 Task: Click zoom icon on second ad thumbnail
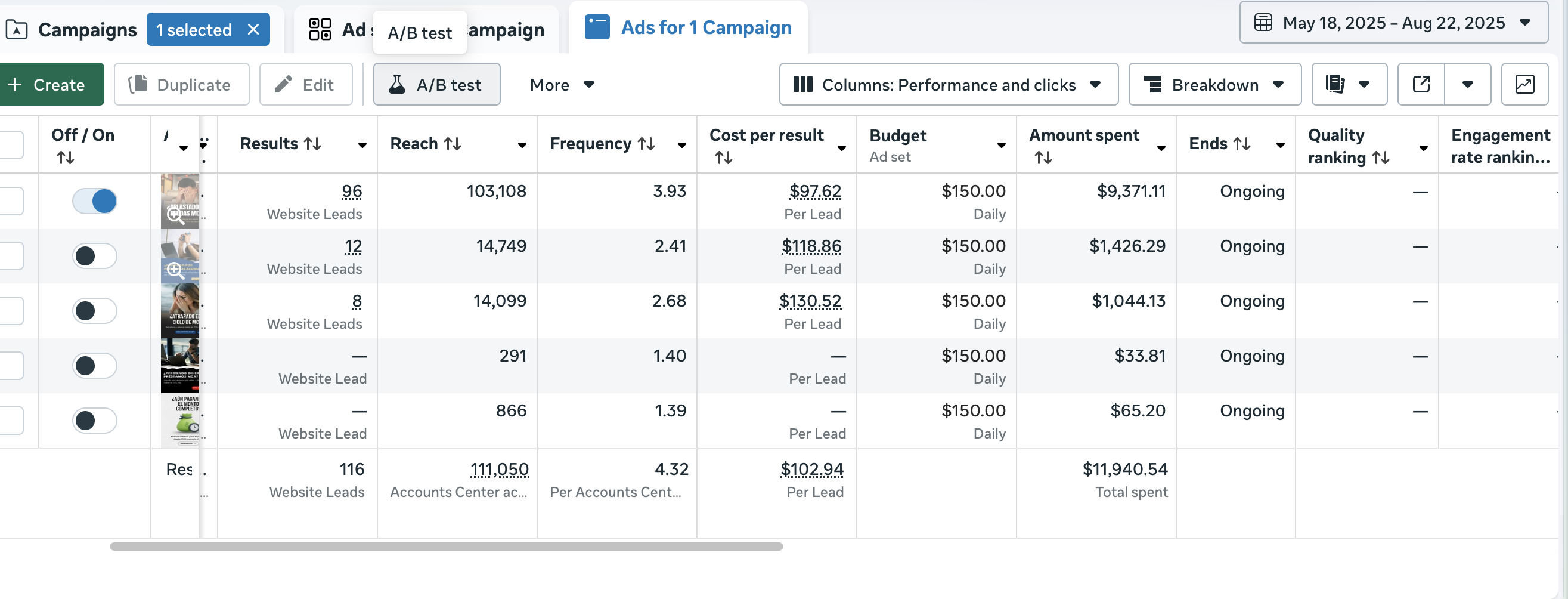pyautogui.click(x=175, y=269)
